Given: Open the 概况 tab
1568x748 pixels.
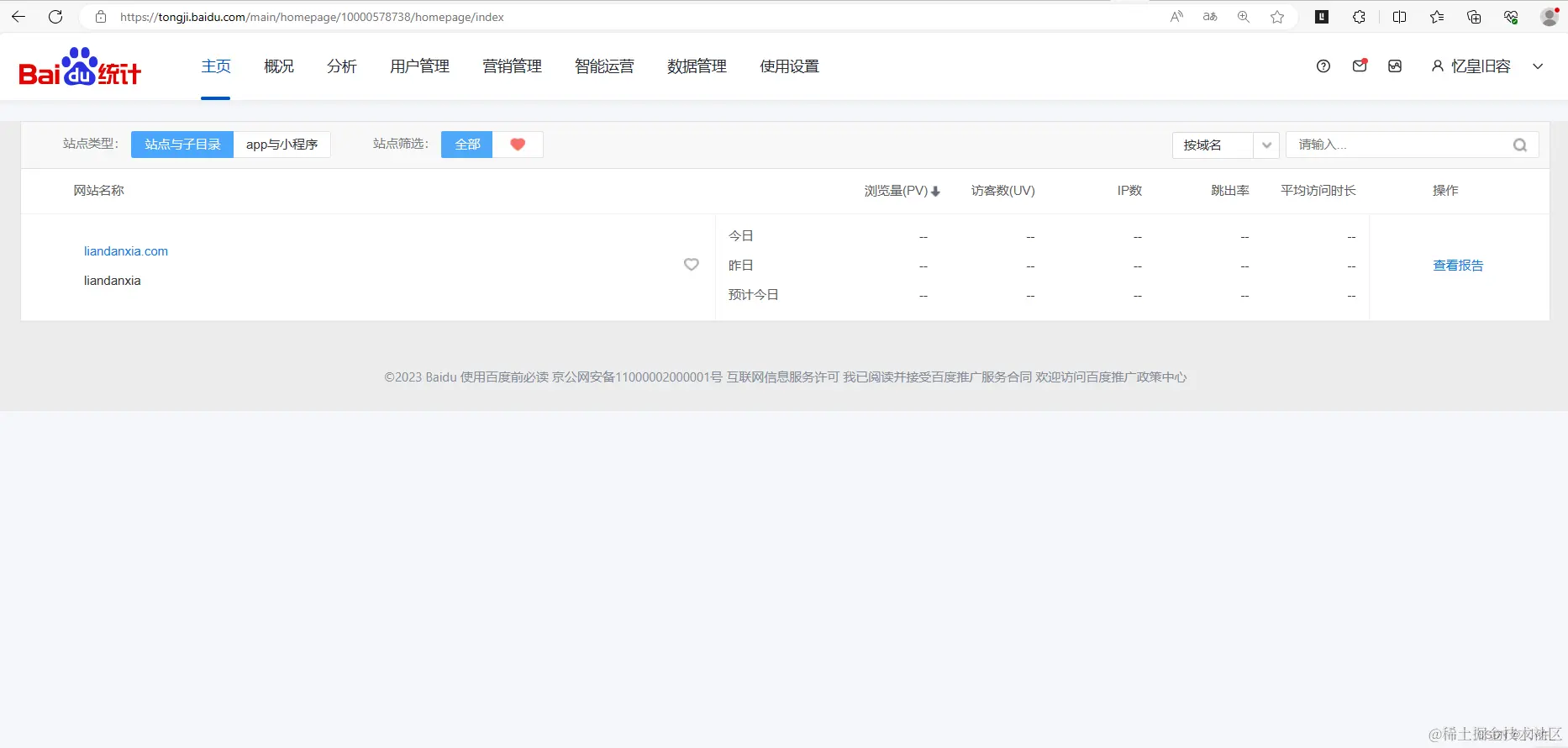Looking at the screenshot, I should [x=279, y=66].
